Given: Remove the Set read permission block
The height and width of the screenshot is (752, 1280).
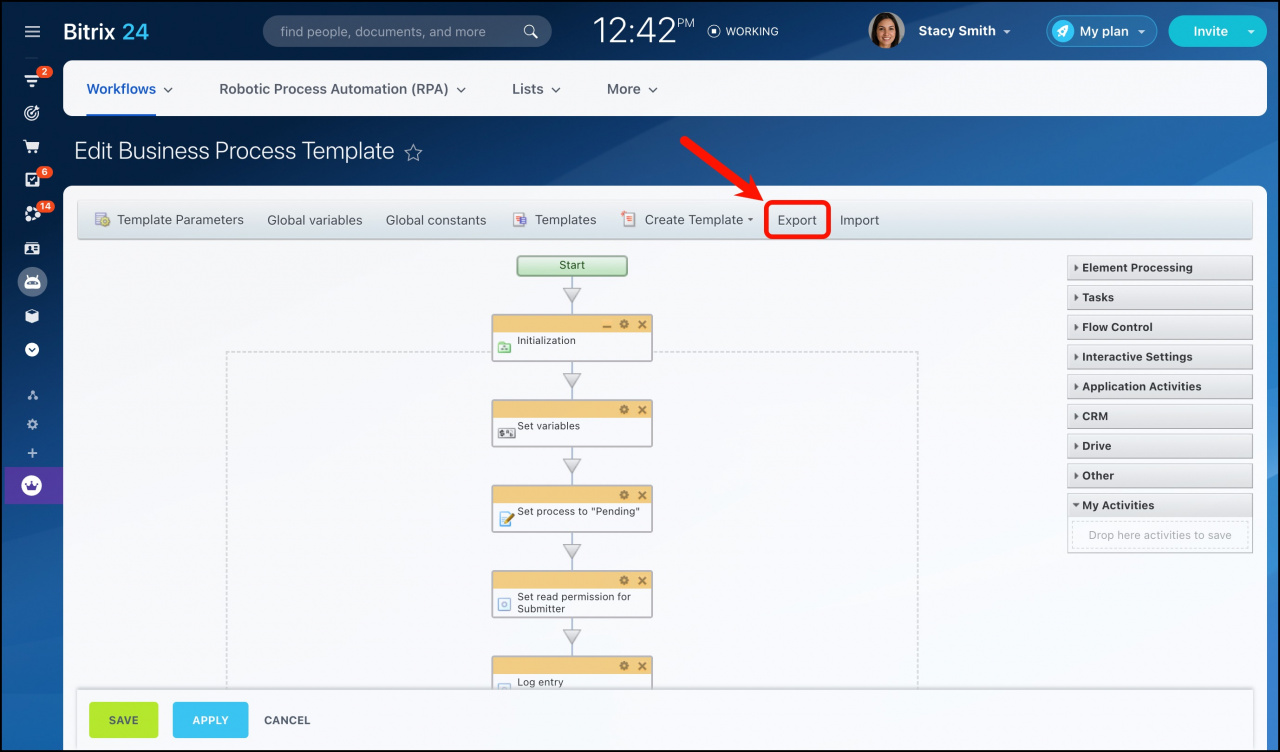Looking at the screenshot, I should (642, 580).
